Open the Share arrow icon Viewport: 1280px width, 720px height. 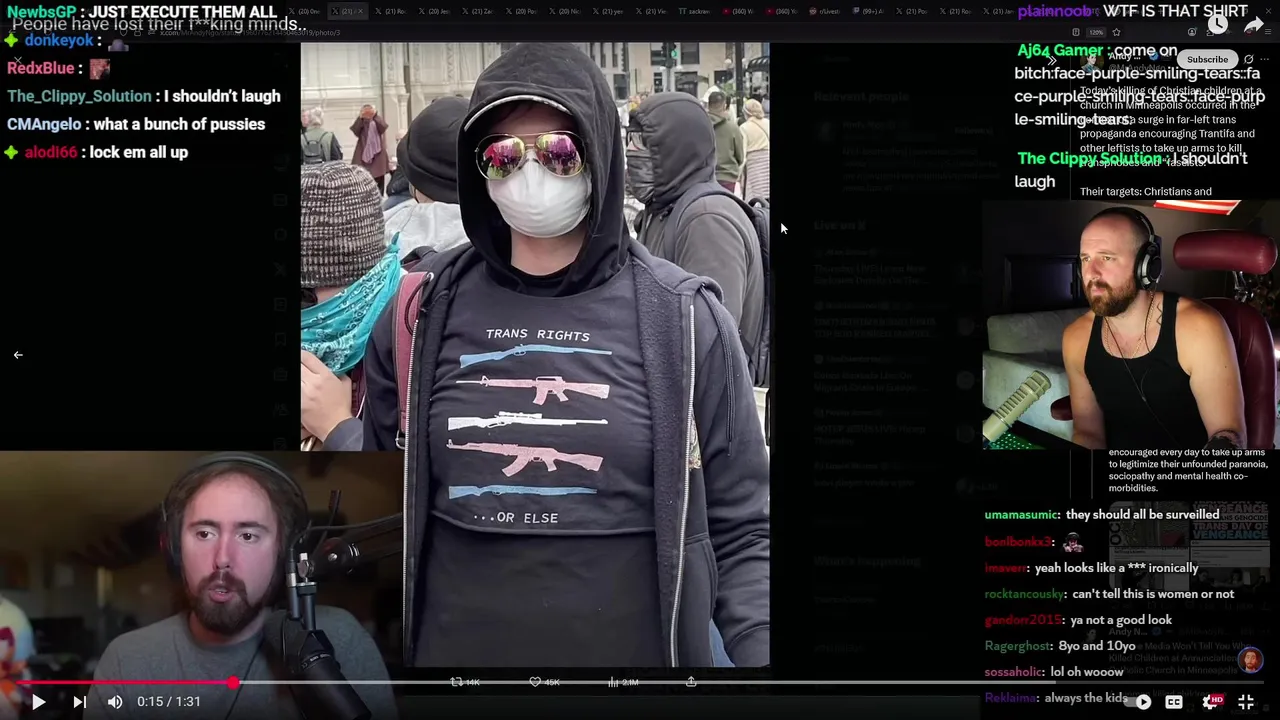click(x=1254, y=26)
